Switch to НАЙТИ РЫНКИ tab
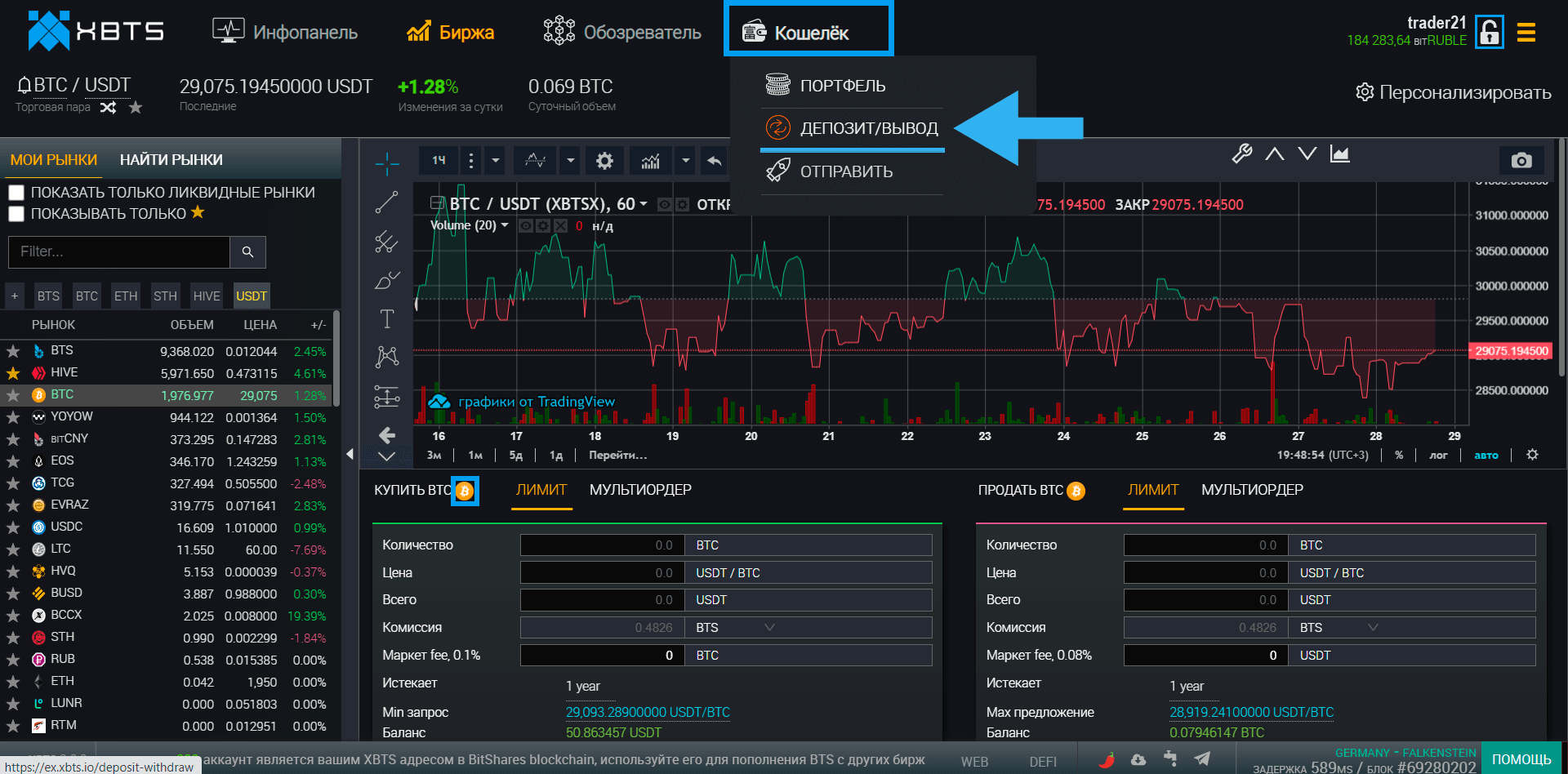Image resolution: width=1568 pixels, height=774 pixels. click(171, 160)
